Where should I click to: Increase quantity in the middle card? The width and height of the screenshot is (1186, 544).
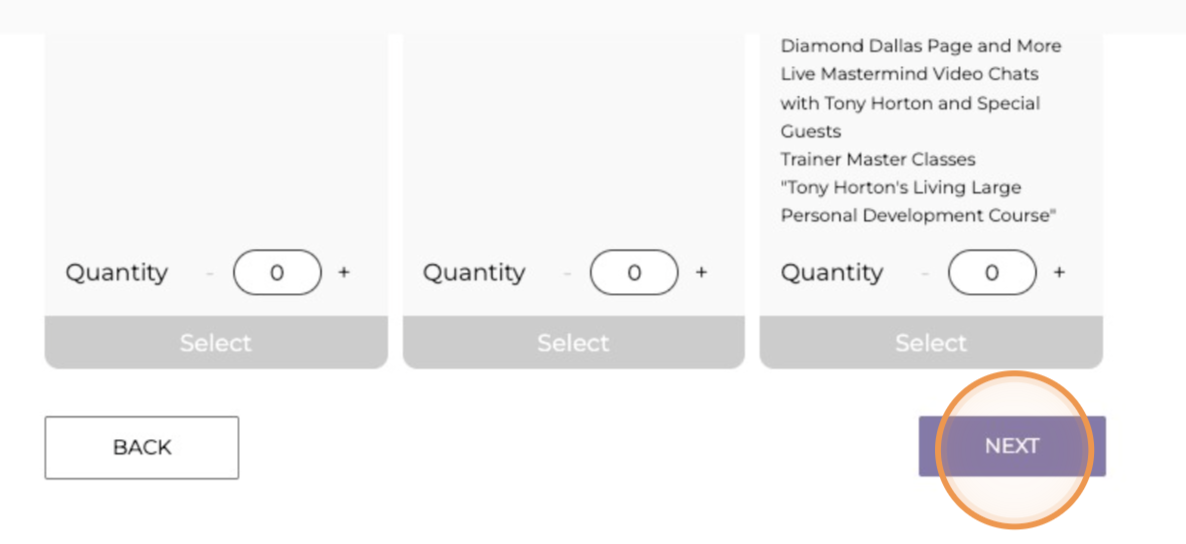point(701,272)
